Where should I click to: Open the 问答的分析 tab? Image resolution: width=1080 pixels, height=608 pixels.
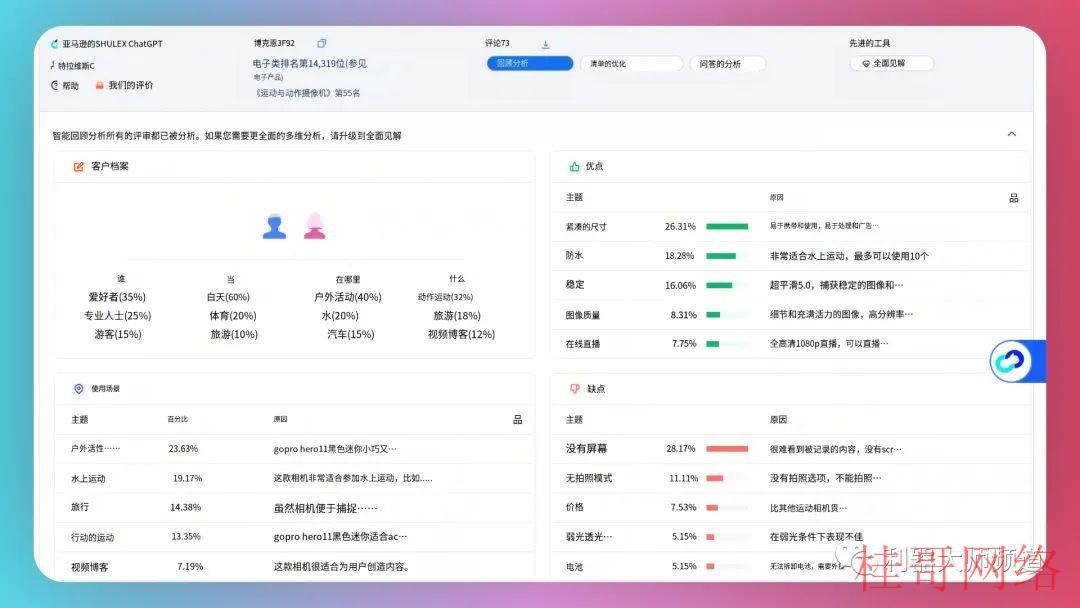[727, 63]
